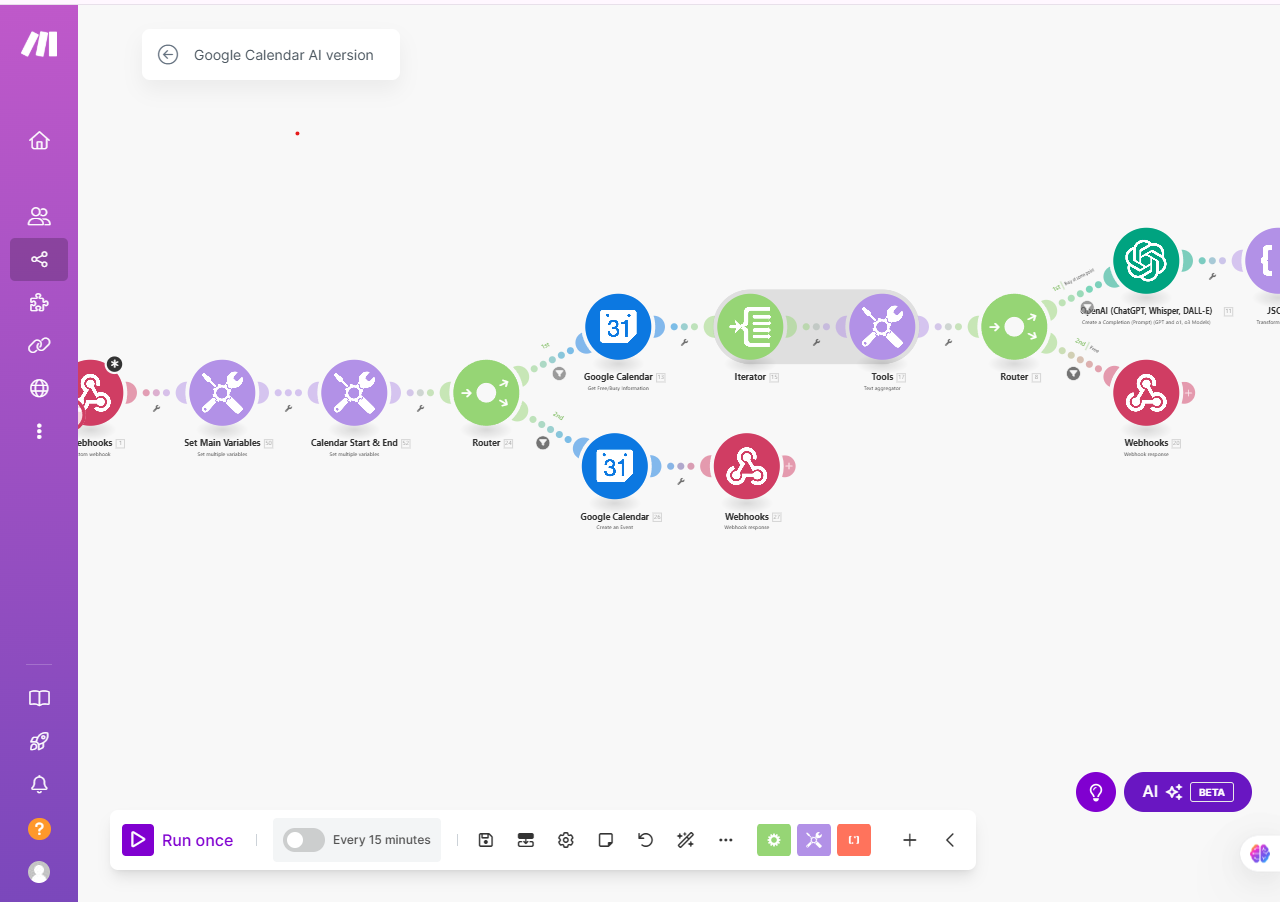This screenshot has height=902, width=1280.
Task: Click filter icon on Router 24 first route
Action: point(560,373)
